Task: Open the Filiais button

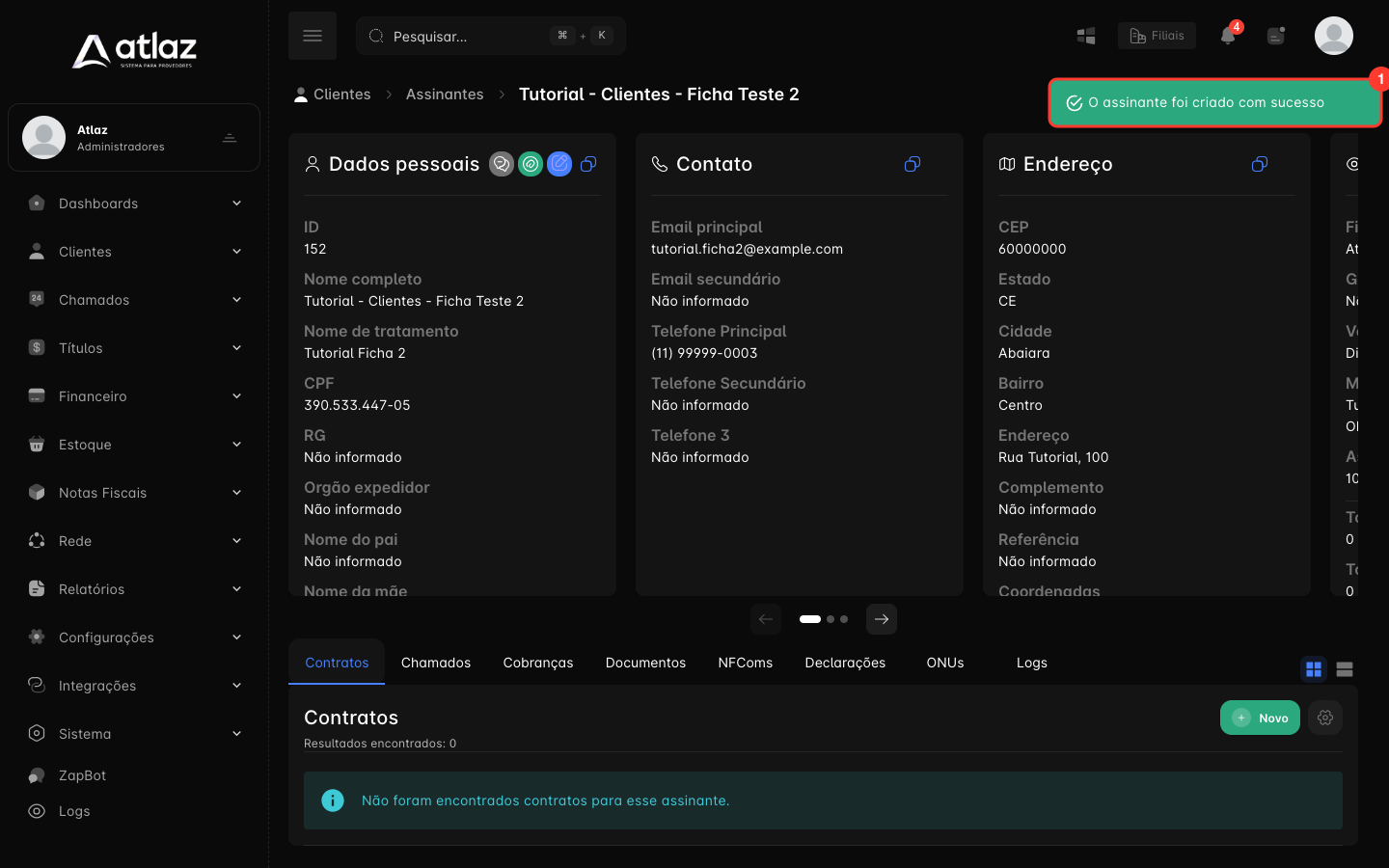Action: (x=1157, y=36)
